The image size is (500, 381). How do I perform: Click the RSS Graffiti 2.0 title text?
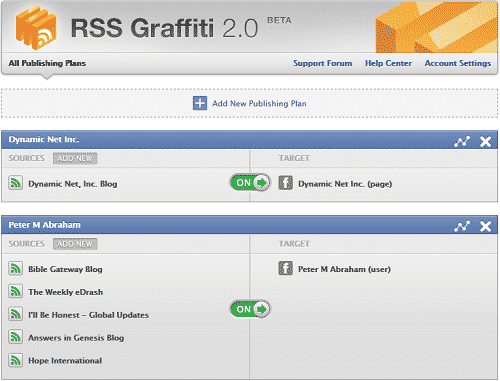[164, 28]
